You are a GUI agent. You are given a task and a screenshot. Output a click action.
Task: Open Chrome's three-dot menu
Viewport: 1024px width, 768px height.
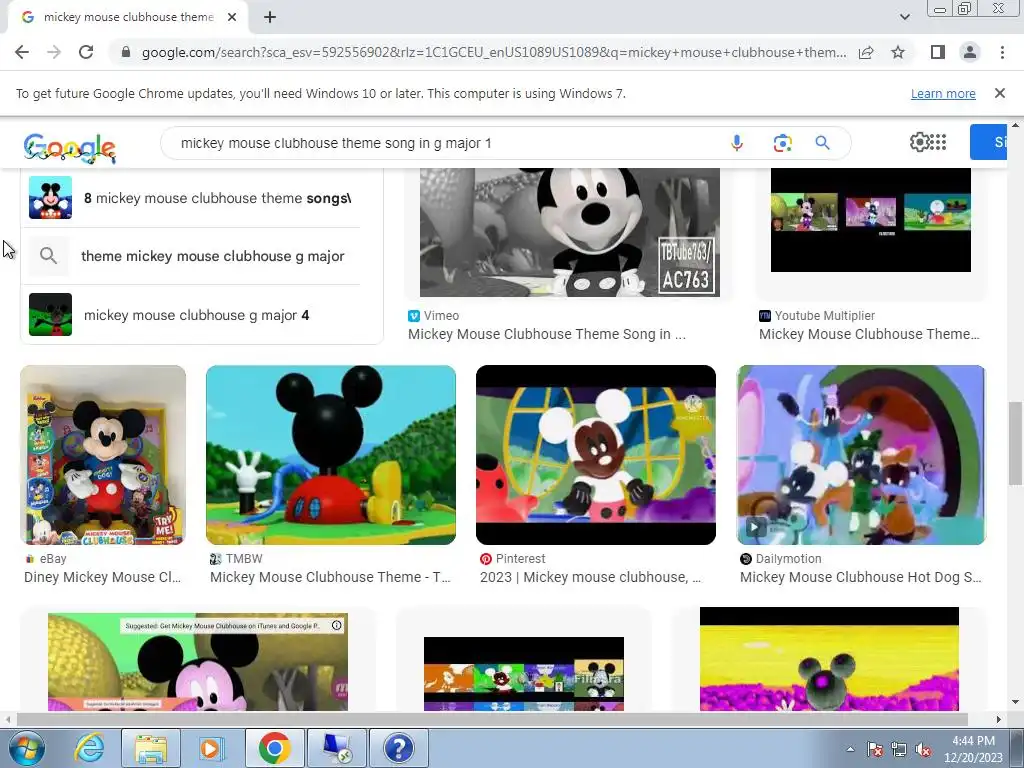pos(1002,52)
